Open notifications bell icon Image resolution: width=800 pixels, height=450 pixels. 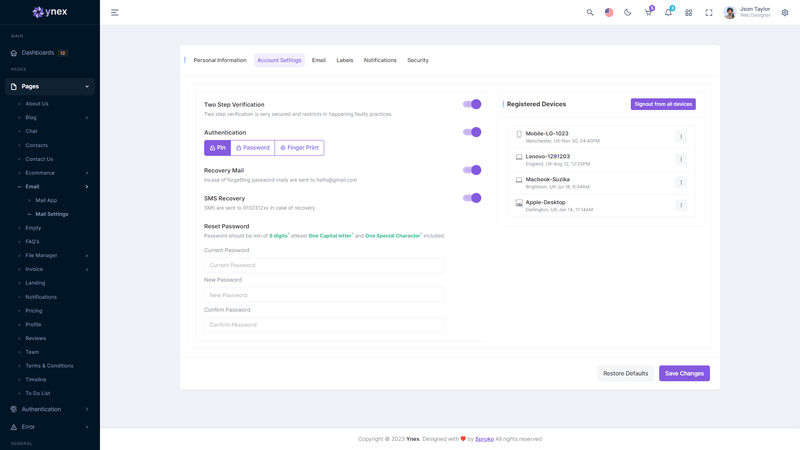click(668, 13)
